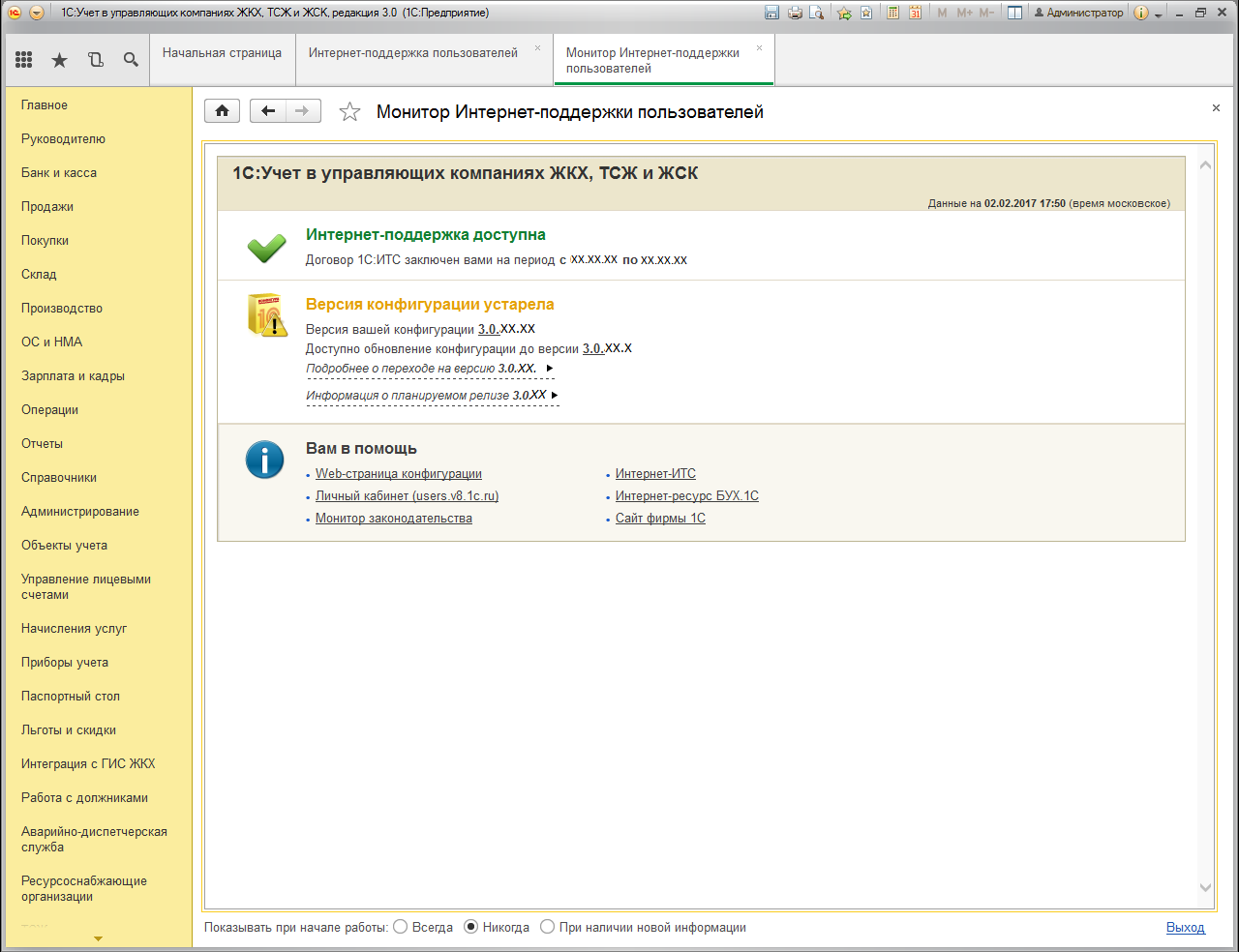The width and height of the screenshot is (1239, 952).
Task: Open the calculator from the title toolbar
Action: tap(892, 13)
